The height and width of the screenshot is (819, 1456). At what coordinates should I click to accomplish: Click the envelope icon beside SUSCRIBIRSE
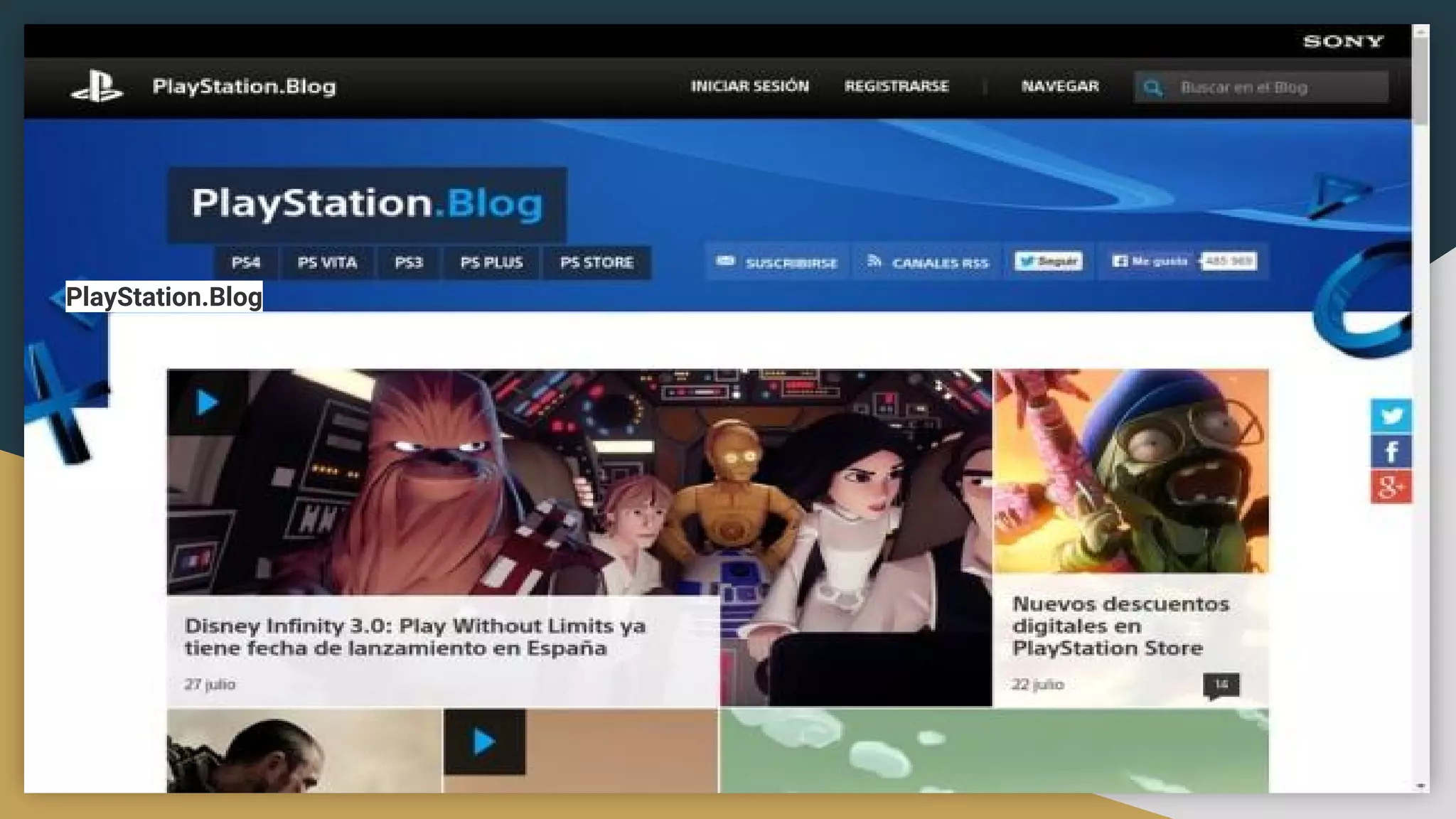point(725,261)
